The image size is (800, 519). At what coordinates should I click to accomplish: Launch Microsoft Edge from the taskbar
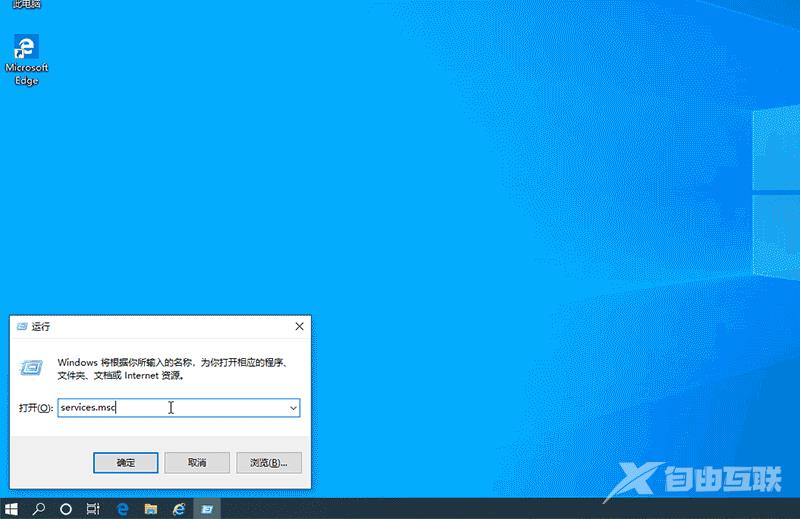click(123, 508)
